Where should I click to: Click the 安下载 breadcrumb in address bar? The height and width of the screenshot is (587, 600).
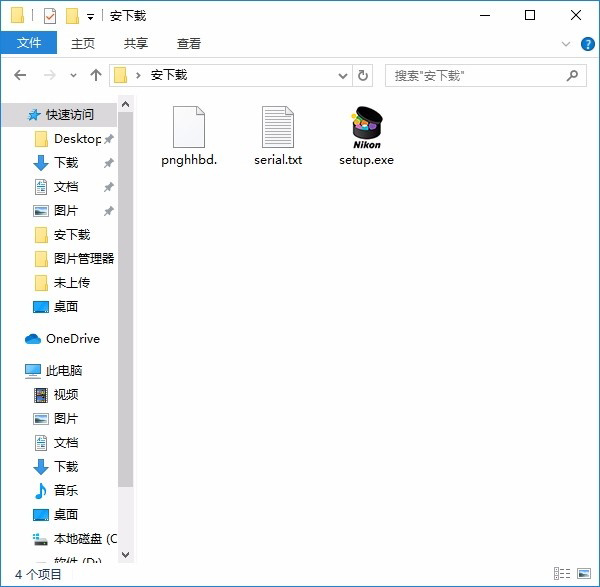point(169,75)
